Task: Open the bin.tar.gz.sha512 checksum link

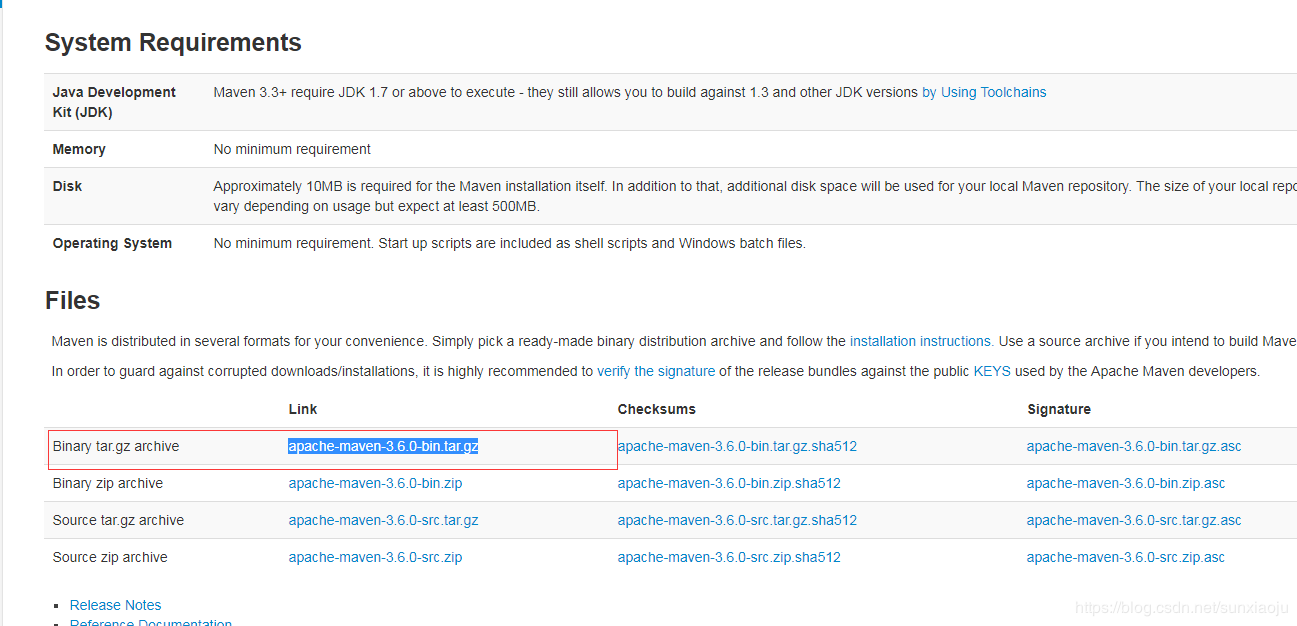Action: [737, 446]
